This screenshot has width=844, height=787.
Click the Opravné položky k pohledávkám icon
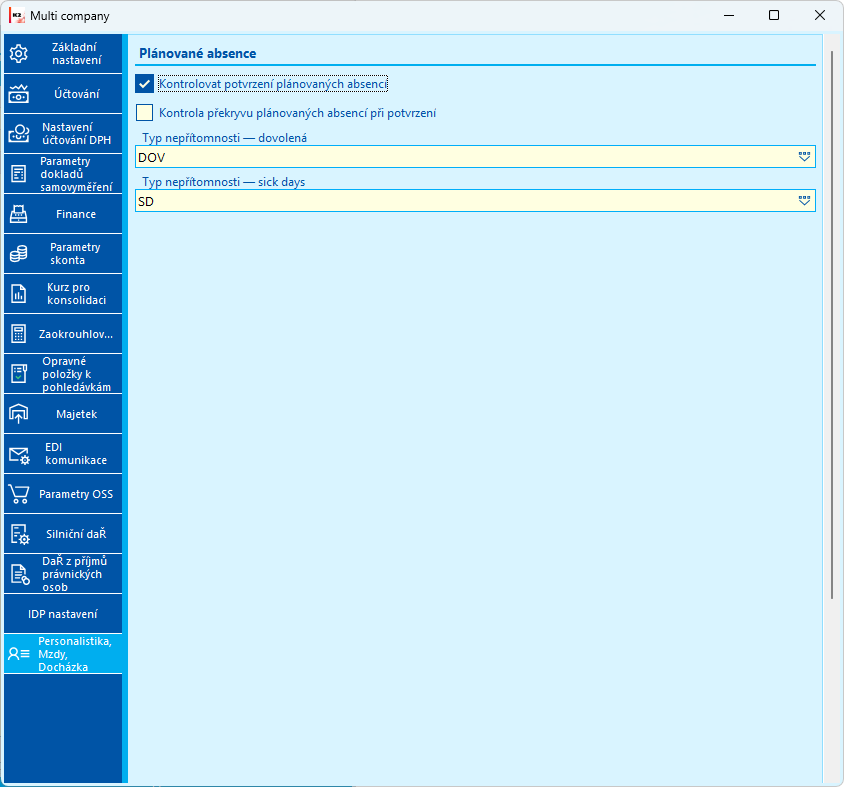click(x=19, y=374)
